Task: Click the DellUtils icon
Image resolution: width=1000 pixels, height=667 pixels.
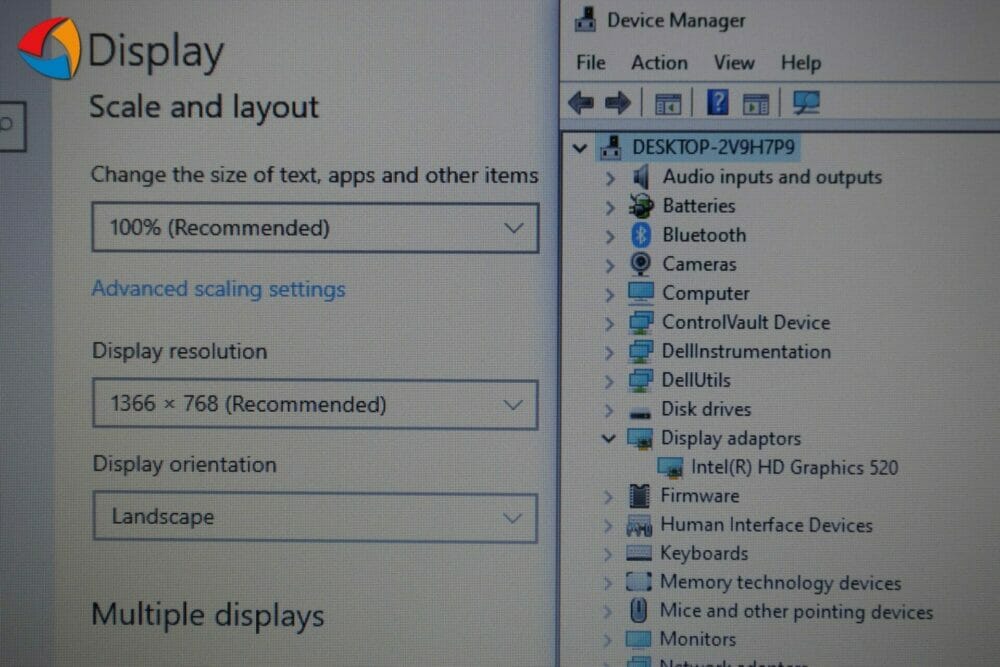Action: [640, 380]
